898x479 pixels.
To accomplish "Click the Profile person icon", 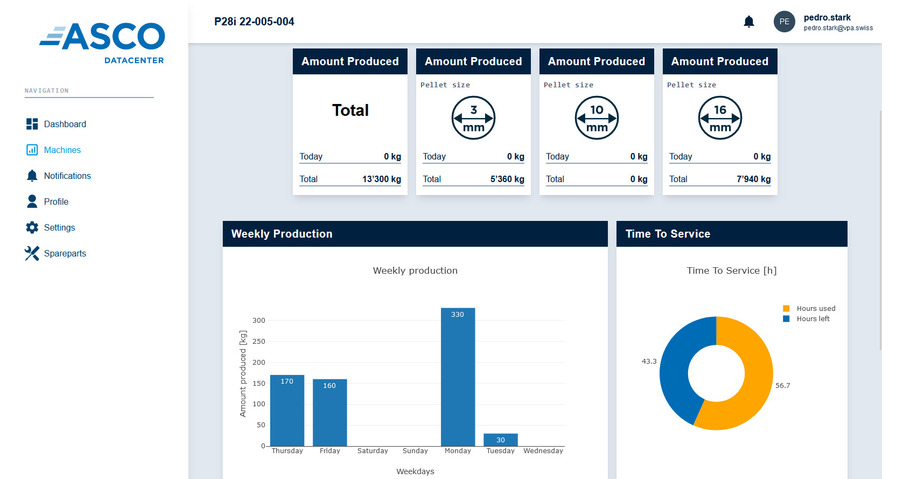I will point(32,201).
